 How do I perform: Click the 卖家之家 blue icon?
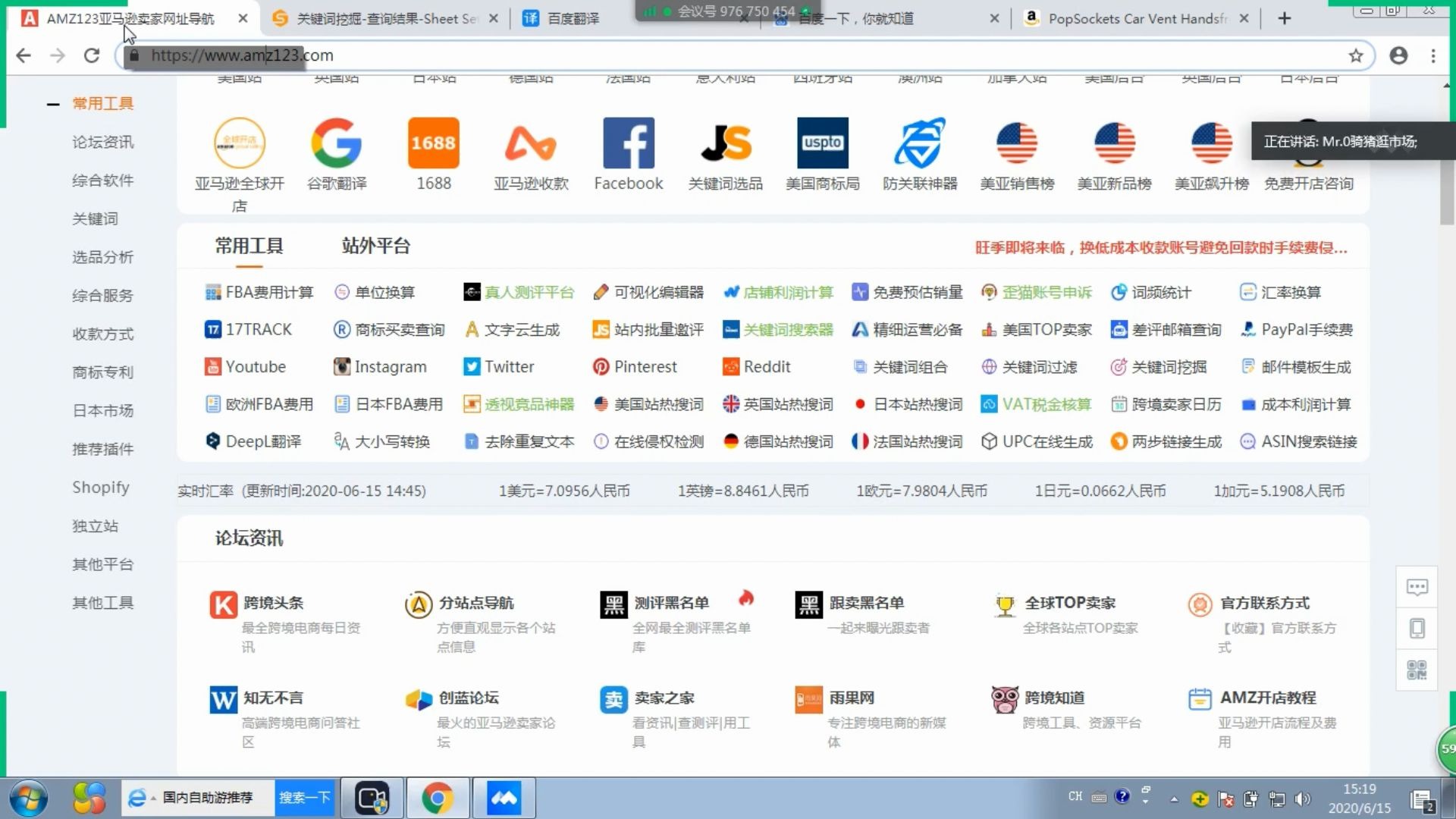(x=613, y=699)
